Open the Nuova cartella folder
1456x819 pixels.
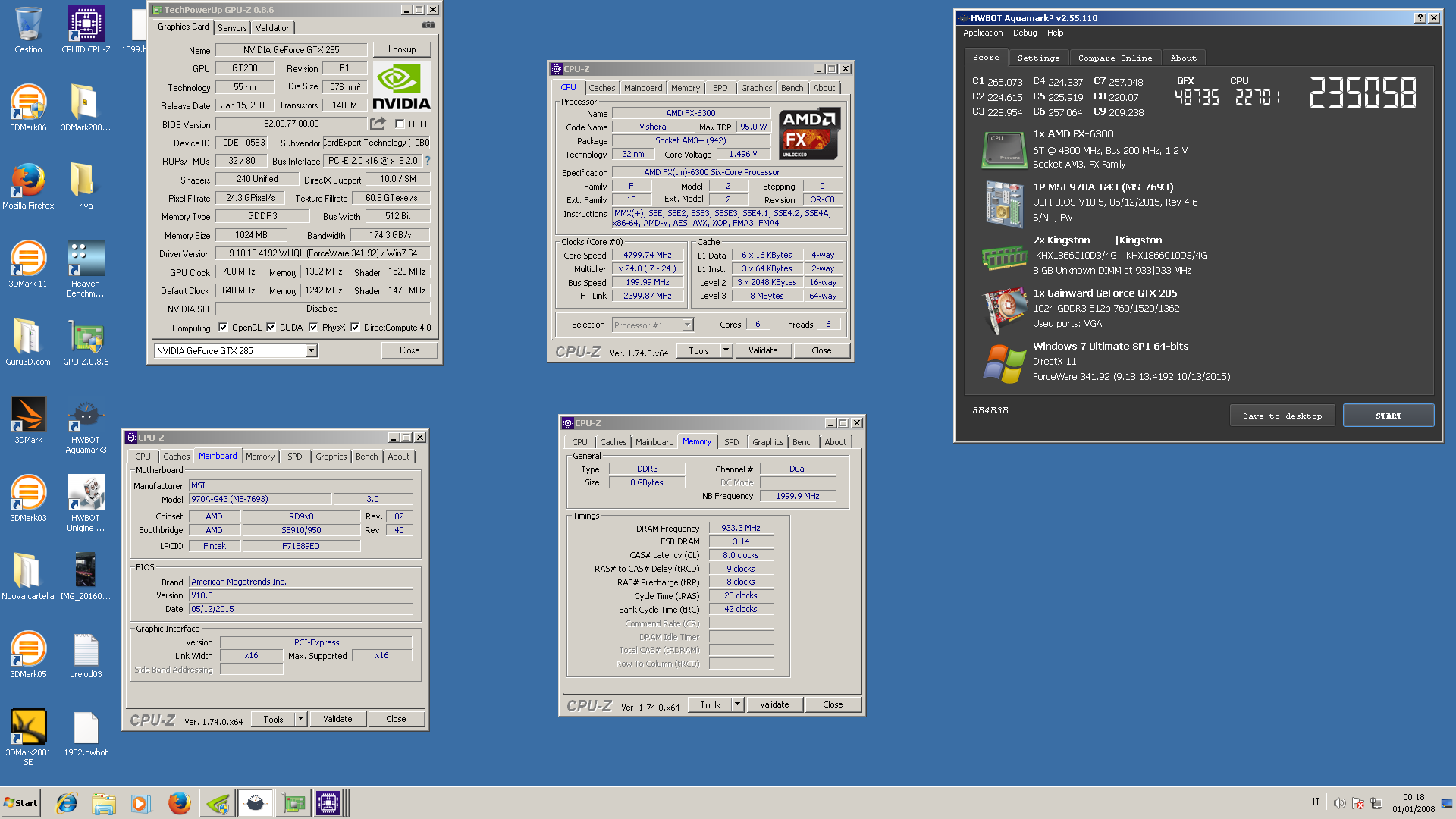point(28,577)
